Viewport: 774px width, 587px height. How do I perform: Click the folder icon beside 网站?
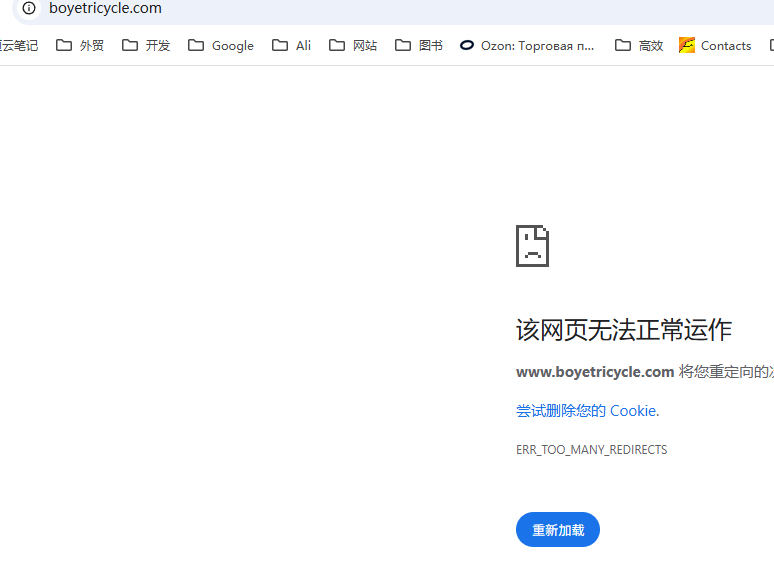337,45
